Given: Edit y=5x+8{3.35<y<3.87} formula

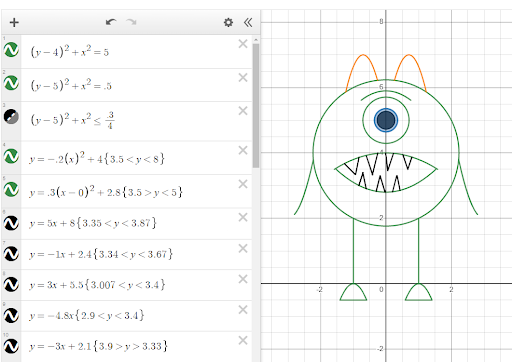Looking at the screenshot, I should tap(93, 223).
